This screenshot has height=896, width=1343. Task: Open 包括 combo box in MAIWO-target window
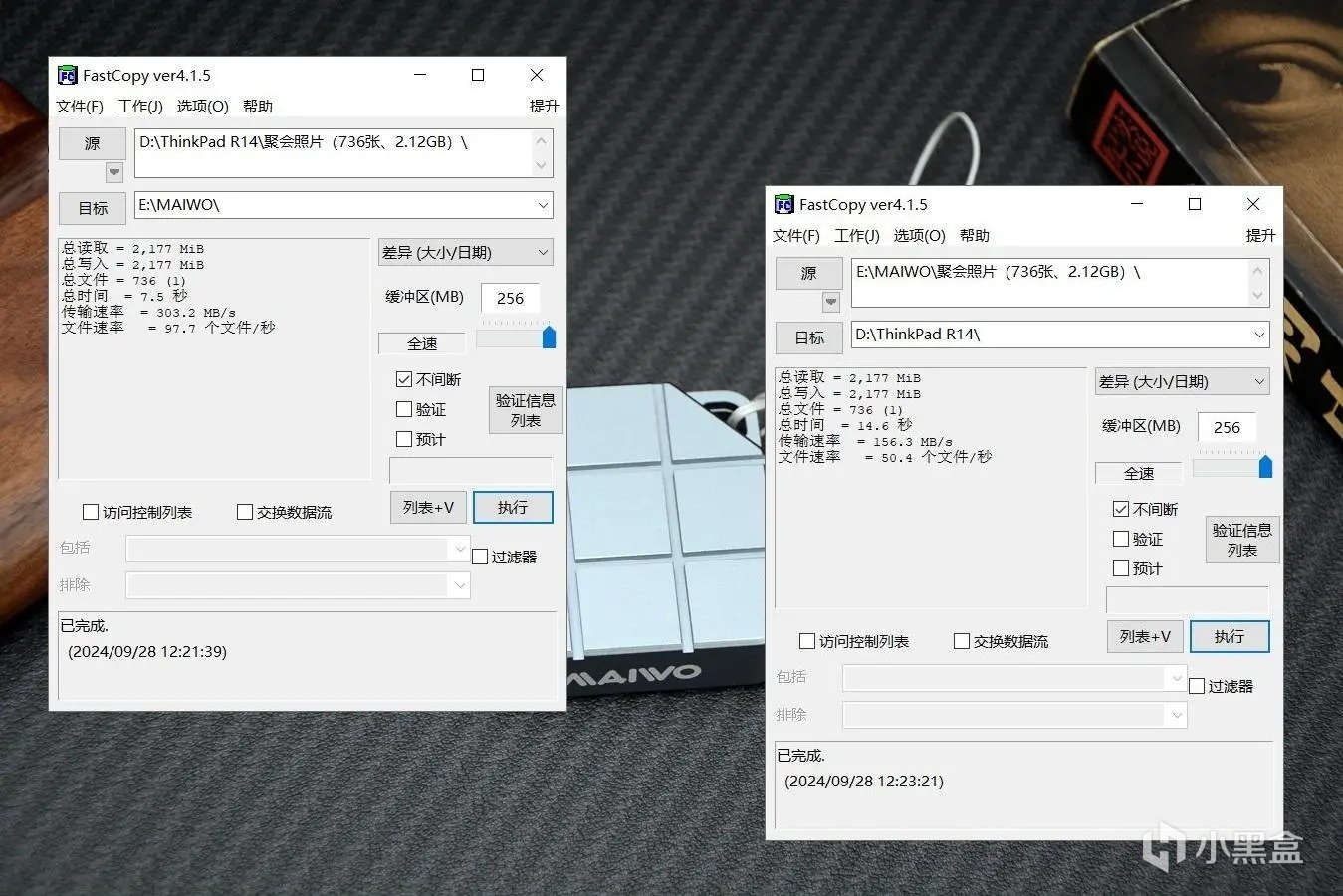tap(298, 549)
